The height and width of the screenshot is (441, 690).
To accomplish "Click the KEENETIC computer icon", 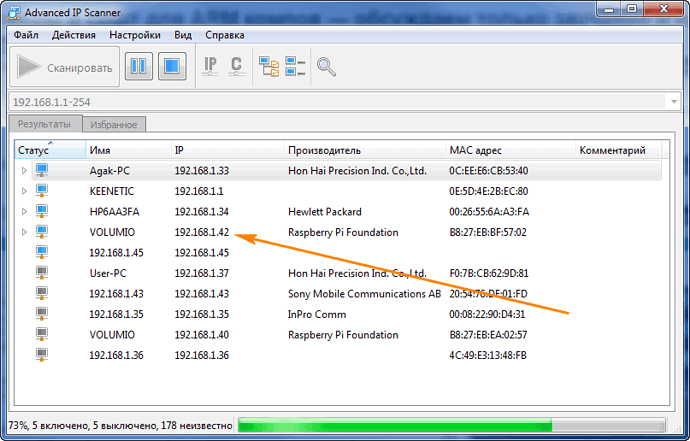I will coord(42,191).
